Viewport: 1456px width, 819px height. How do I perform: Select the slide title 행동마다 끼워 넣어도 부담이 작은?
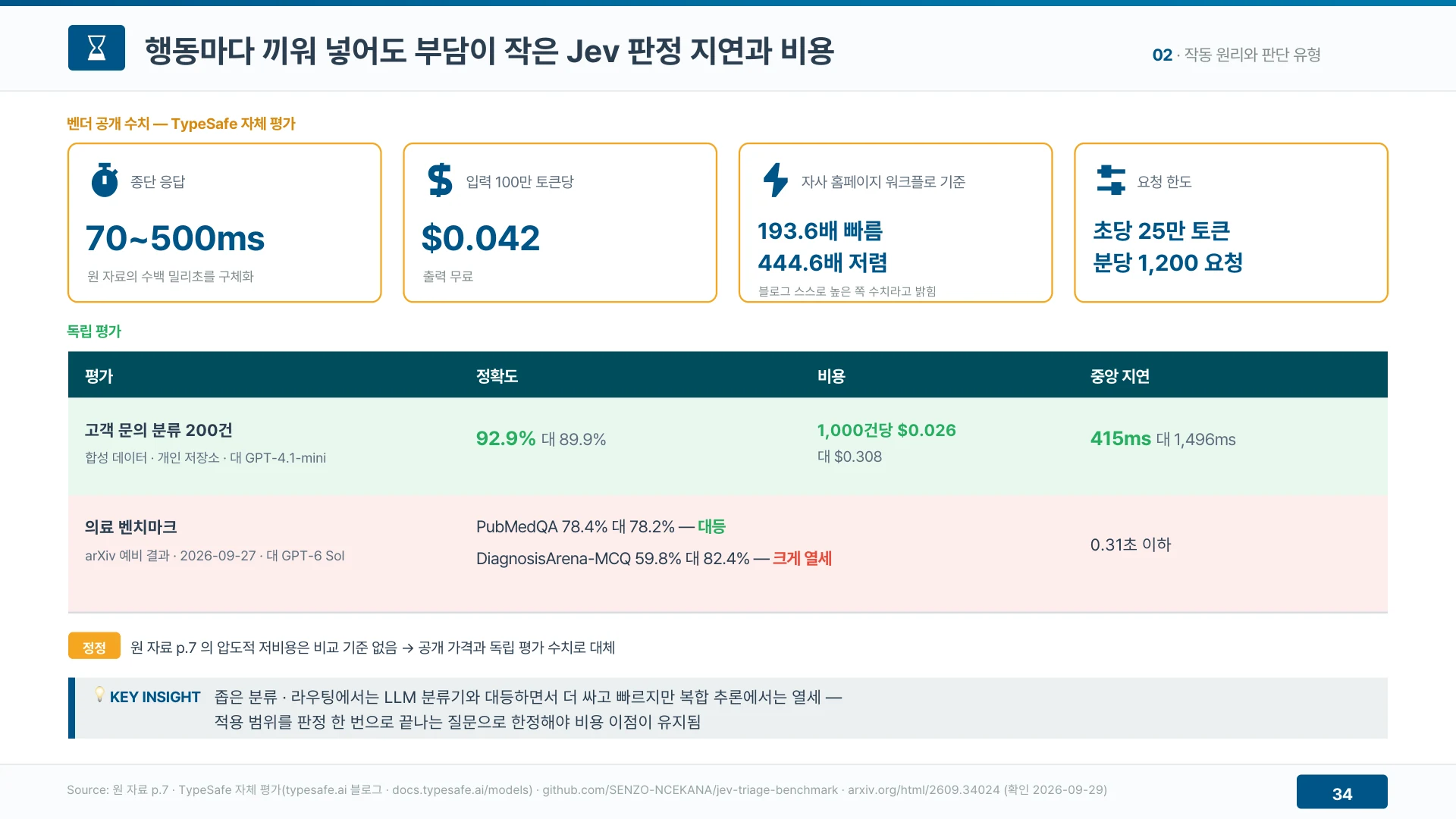click(x=351, y=51)
